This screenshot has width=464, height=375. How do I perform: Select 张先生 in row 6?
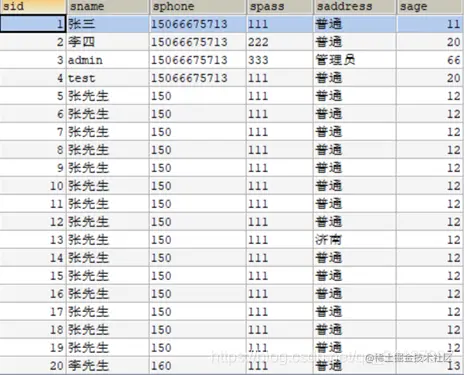click(108, 114)
